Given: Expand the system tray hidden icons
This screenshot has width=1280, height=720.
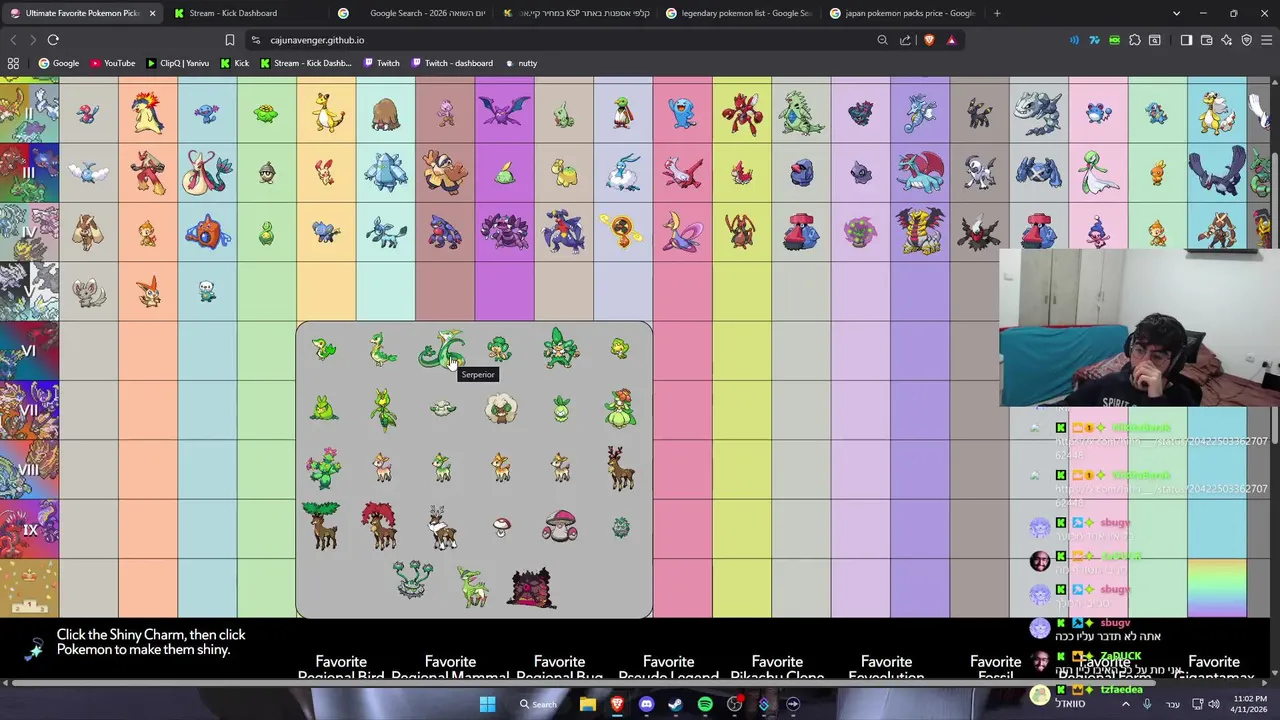Looking at the screenshot, I should (1125, 704).
